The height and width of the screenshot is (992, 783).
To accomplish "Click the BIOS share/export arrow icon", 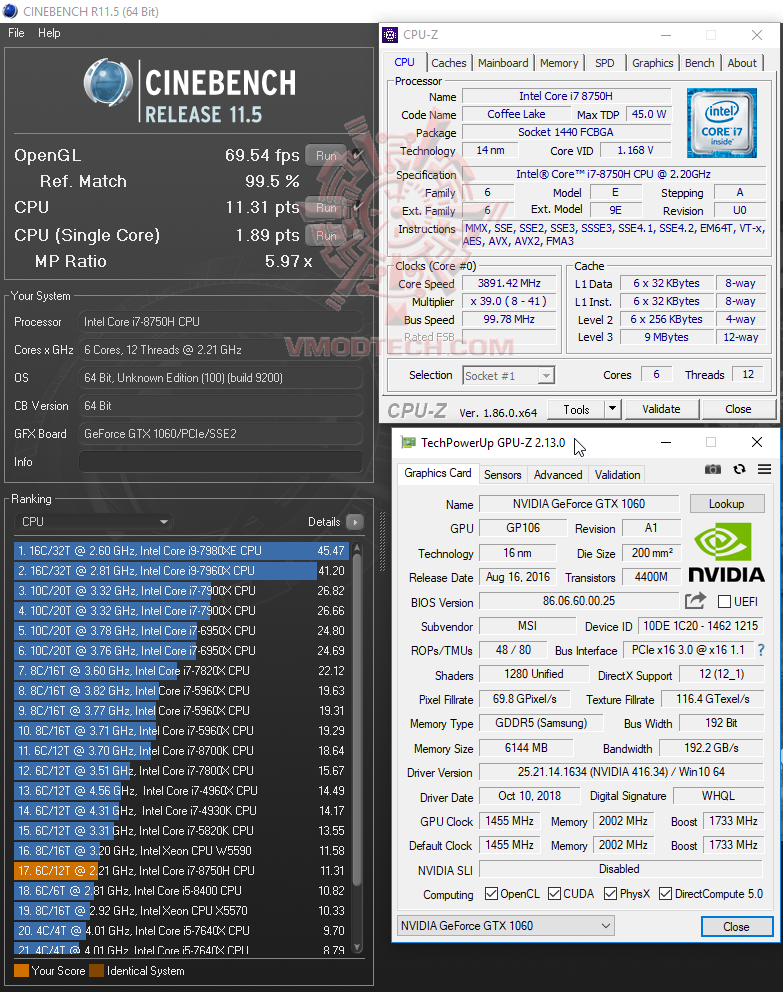I will pos(696,600).
